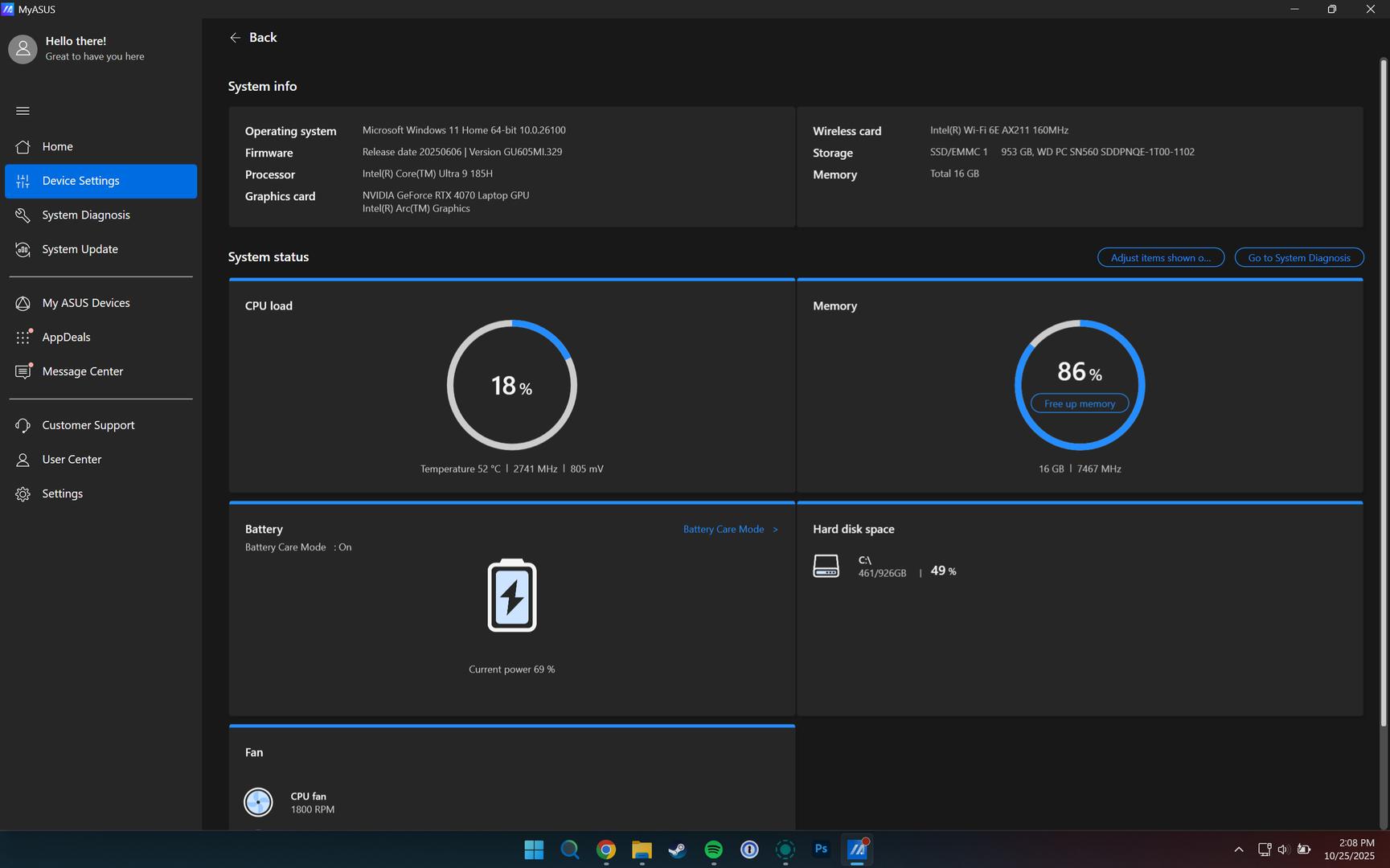Open Photoshop from the taskbar
Screen dimensions: 1390x868
(821, 849)
